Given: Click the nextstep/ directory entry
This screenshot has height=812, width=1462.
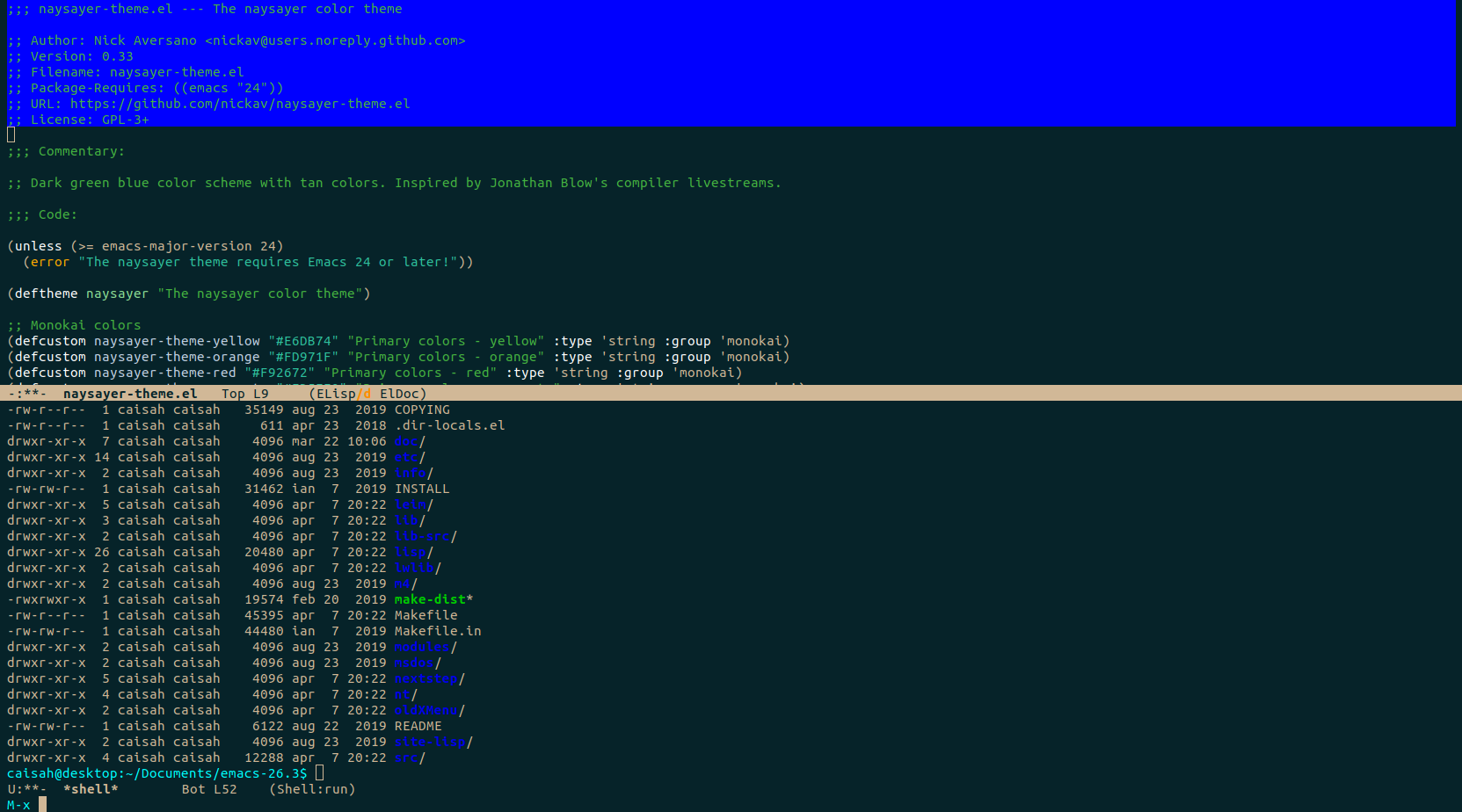Looking at the screenshot, I should coord(430,678).
